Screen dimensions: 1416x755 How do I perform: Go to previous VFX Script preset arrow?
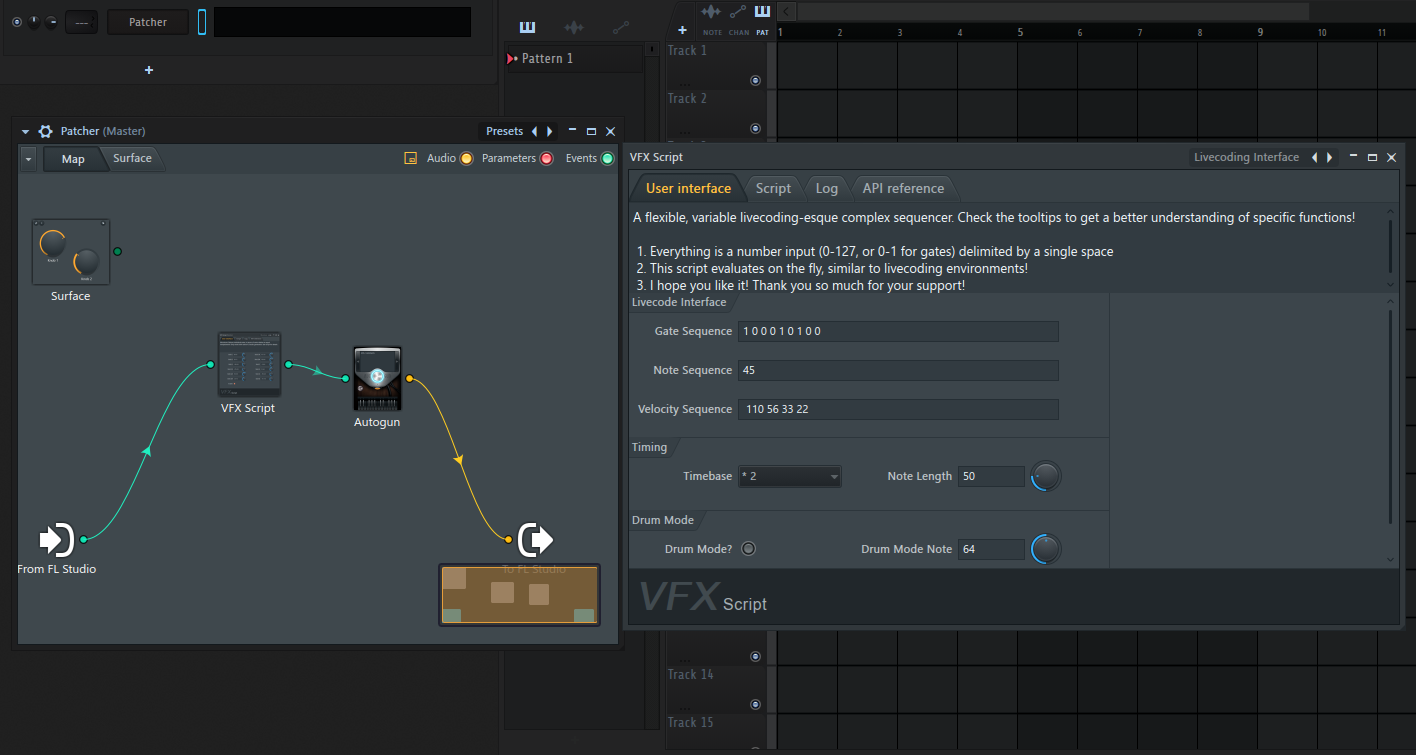coord(1314,157)
